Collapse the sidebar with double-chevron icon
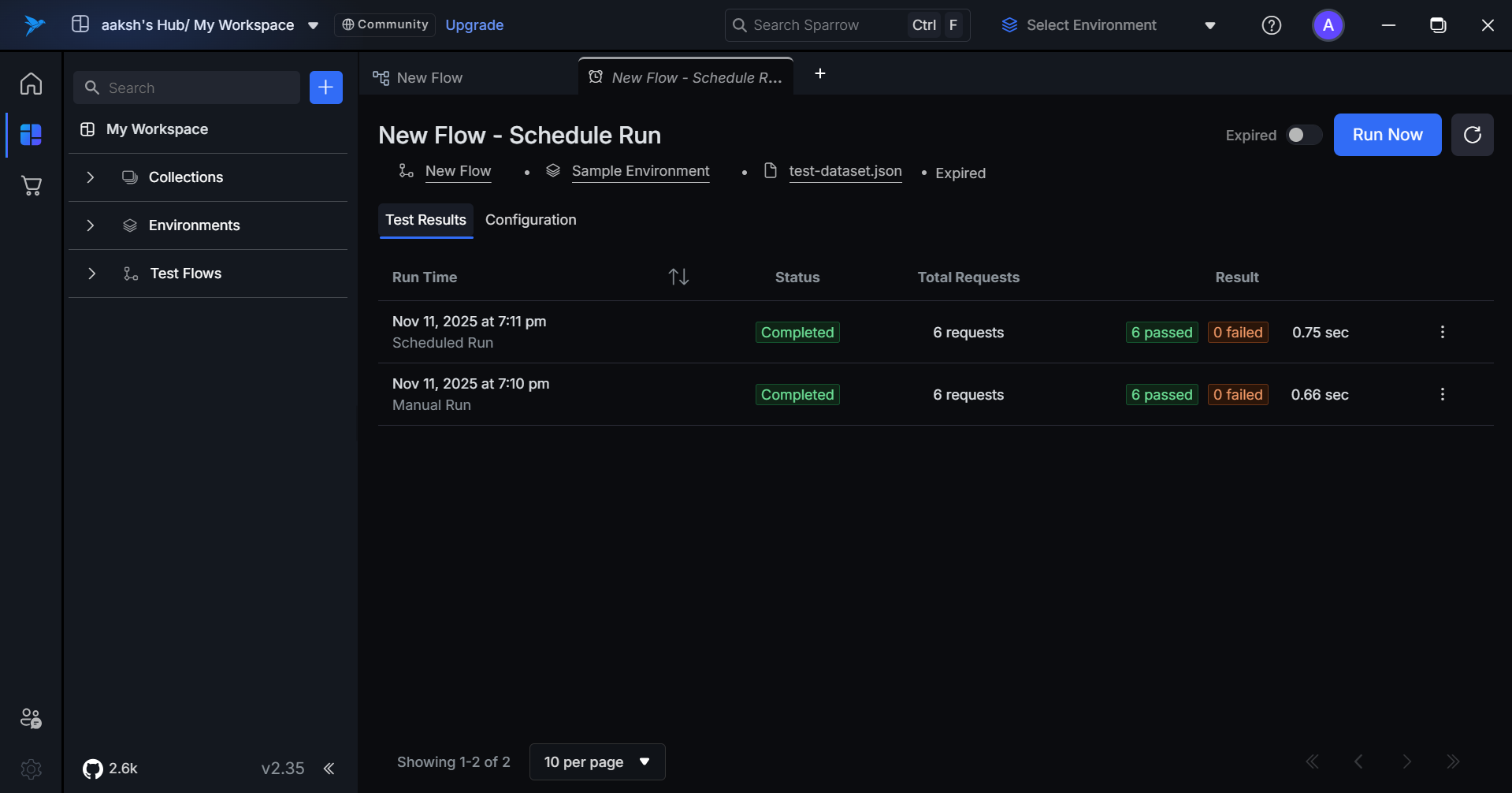The height and width of the screenshot is (793, 1512). click(x=329, y=769)
